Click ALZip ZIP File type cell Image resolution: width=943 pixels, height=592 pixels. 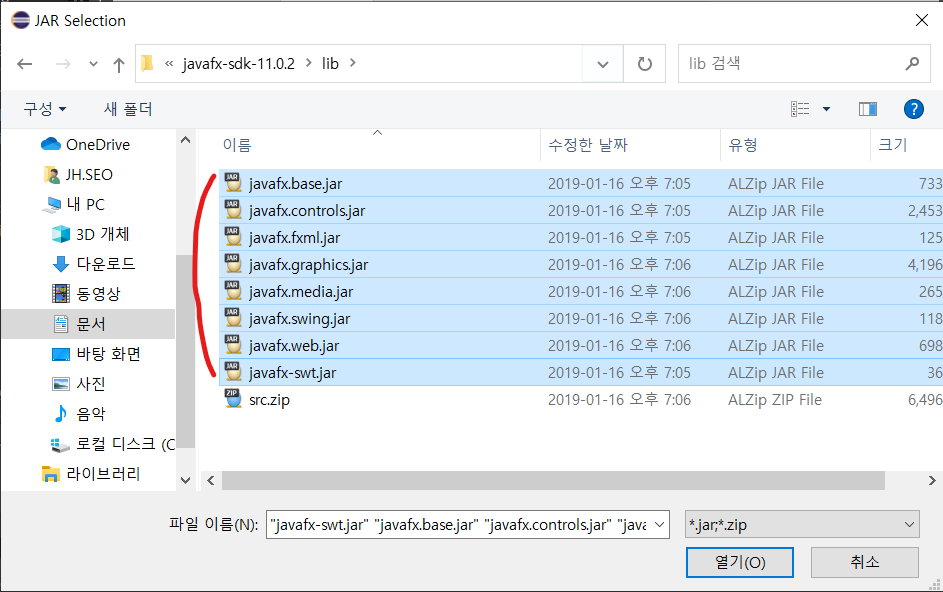coord(775,399)
